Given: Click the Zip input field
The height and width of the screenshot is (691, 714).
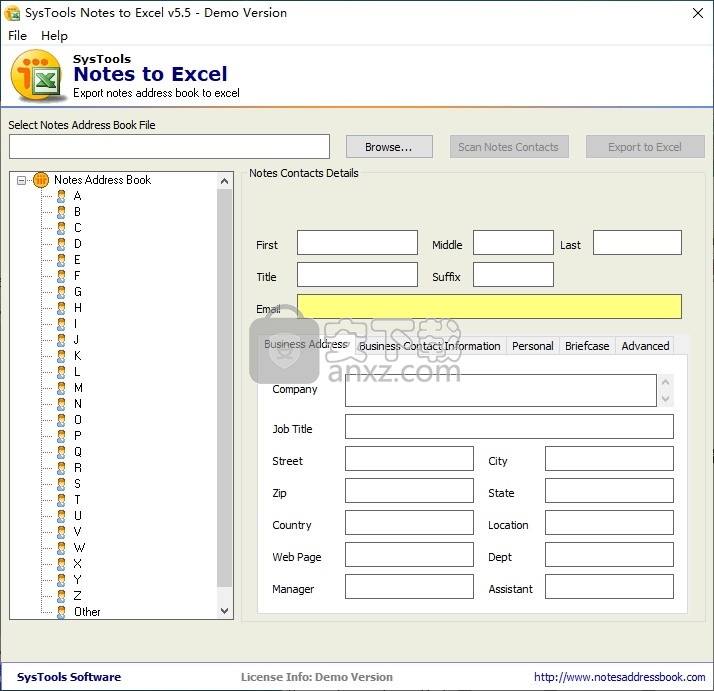Looking at the screenshot, I should tap(409, 491).
